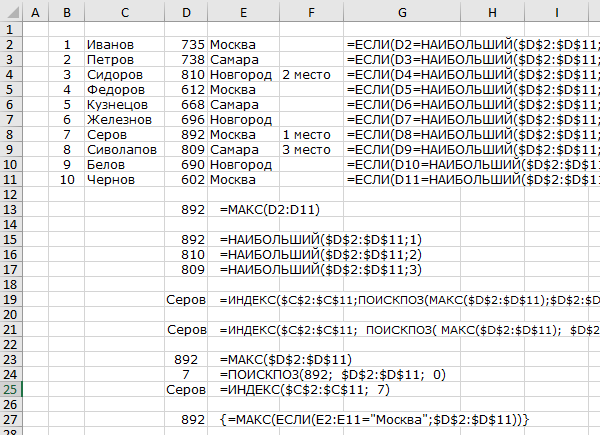Select column B header
This screenshot has width=600, height=435.
(66, 12)
